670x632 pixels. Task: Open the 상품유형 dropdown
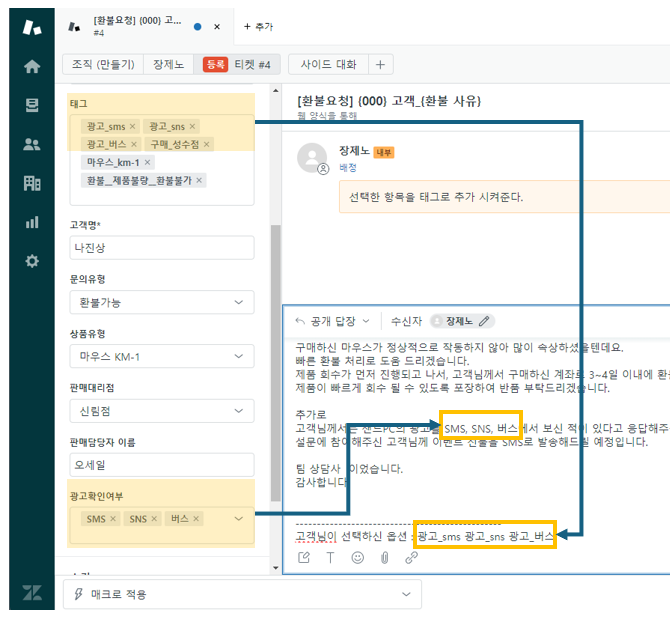click(162, 356)
